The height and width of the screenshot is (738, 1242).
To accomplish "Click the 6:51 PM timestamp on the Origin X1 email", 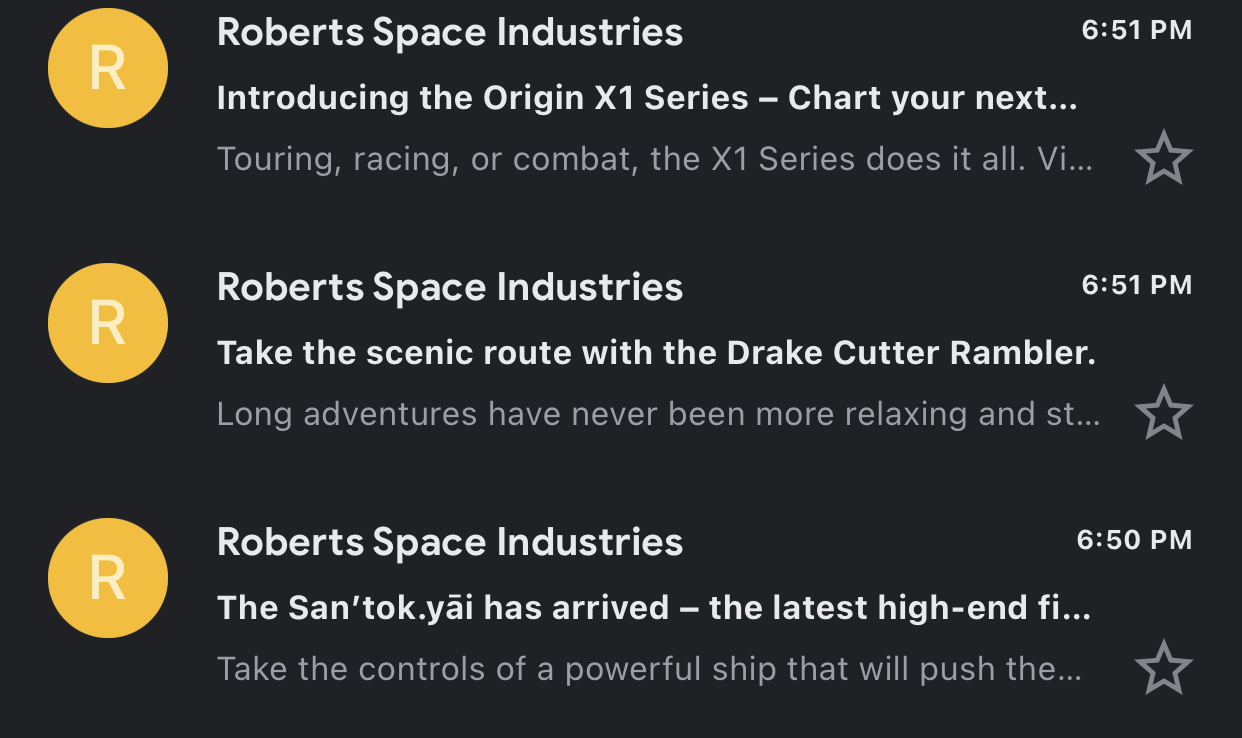I will (x=1137, y=31).
